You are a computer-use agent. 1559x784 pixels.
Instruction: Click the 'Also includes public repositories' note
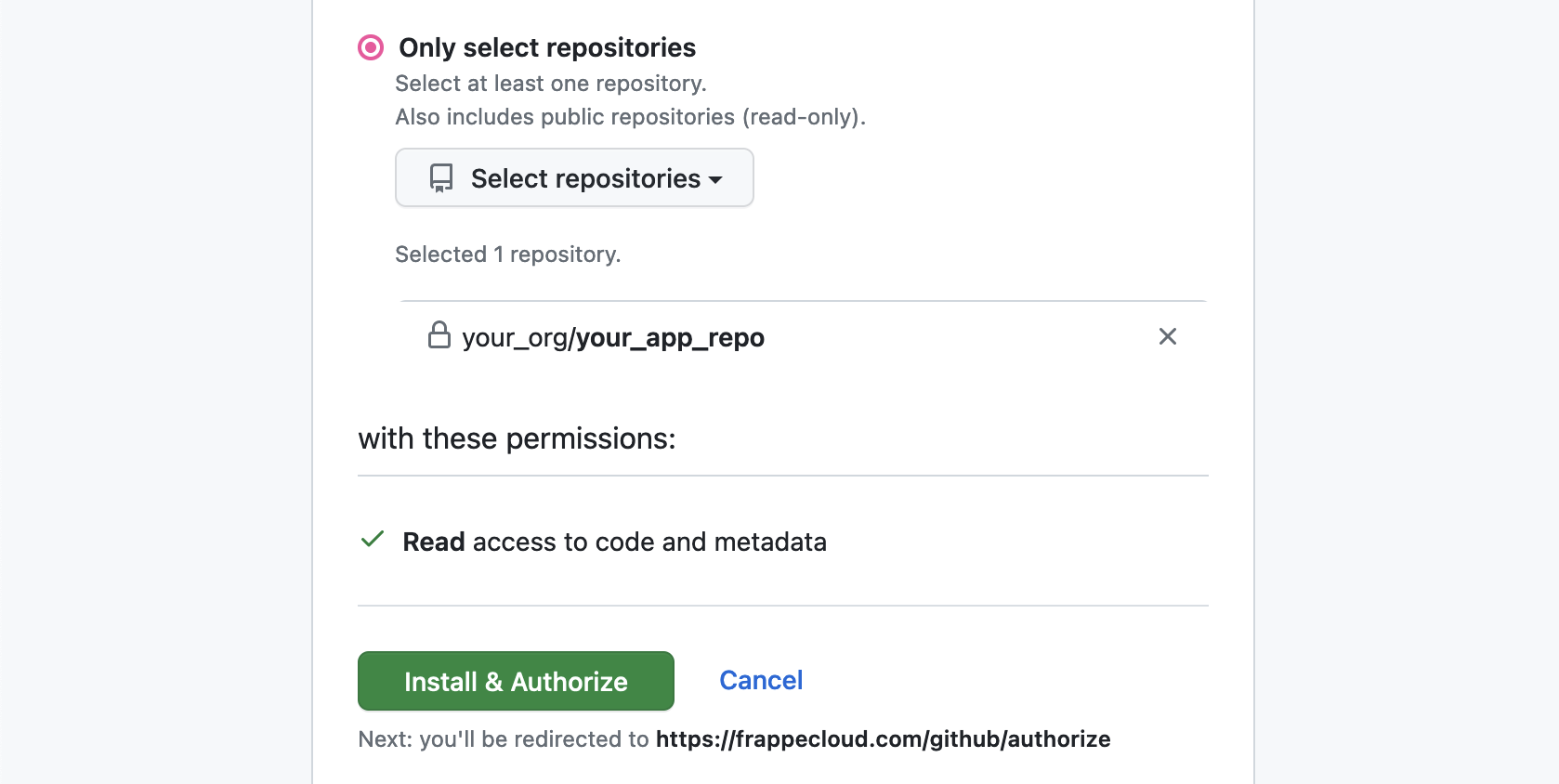coord(630,117)
